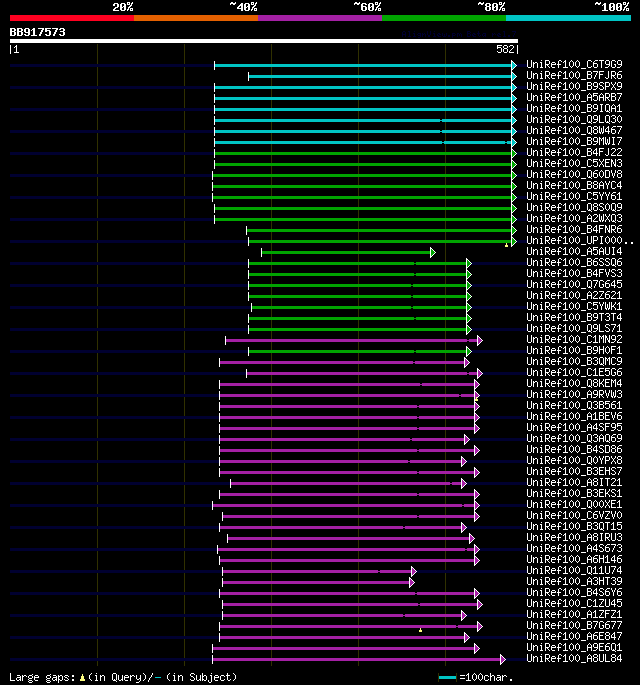Click the arrowhead ending the UniRef100_A8UL84 alignment

[x=503, y=659]
